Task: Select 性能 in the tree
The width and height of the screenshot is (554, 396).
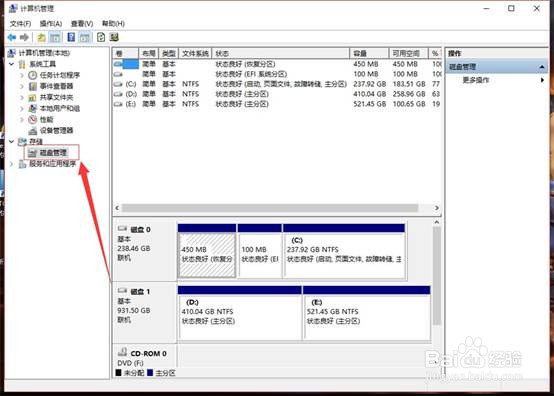Action: [x=46, y=119]
